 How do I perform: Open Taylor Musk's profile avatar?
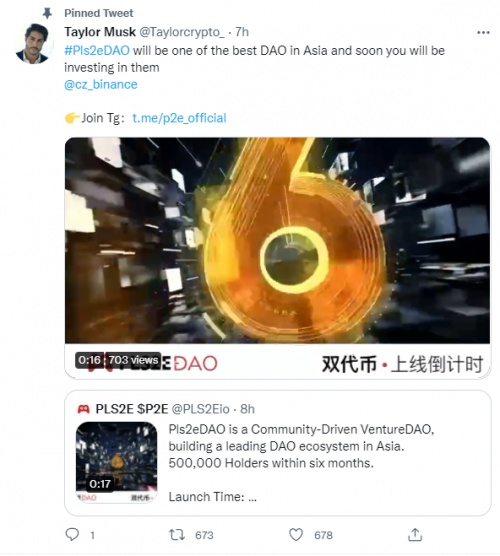point(34,44)
